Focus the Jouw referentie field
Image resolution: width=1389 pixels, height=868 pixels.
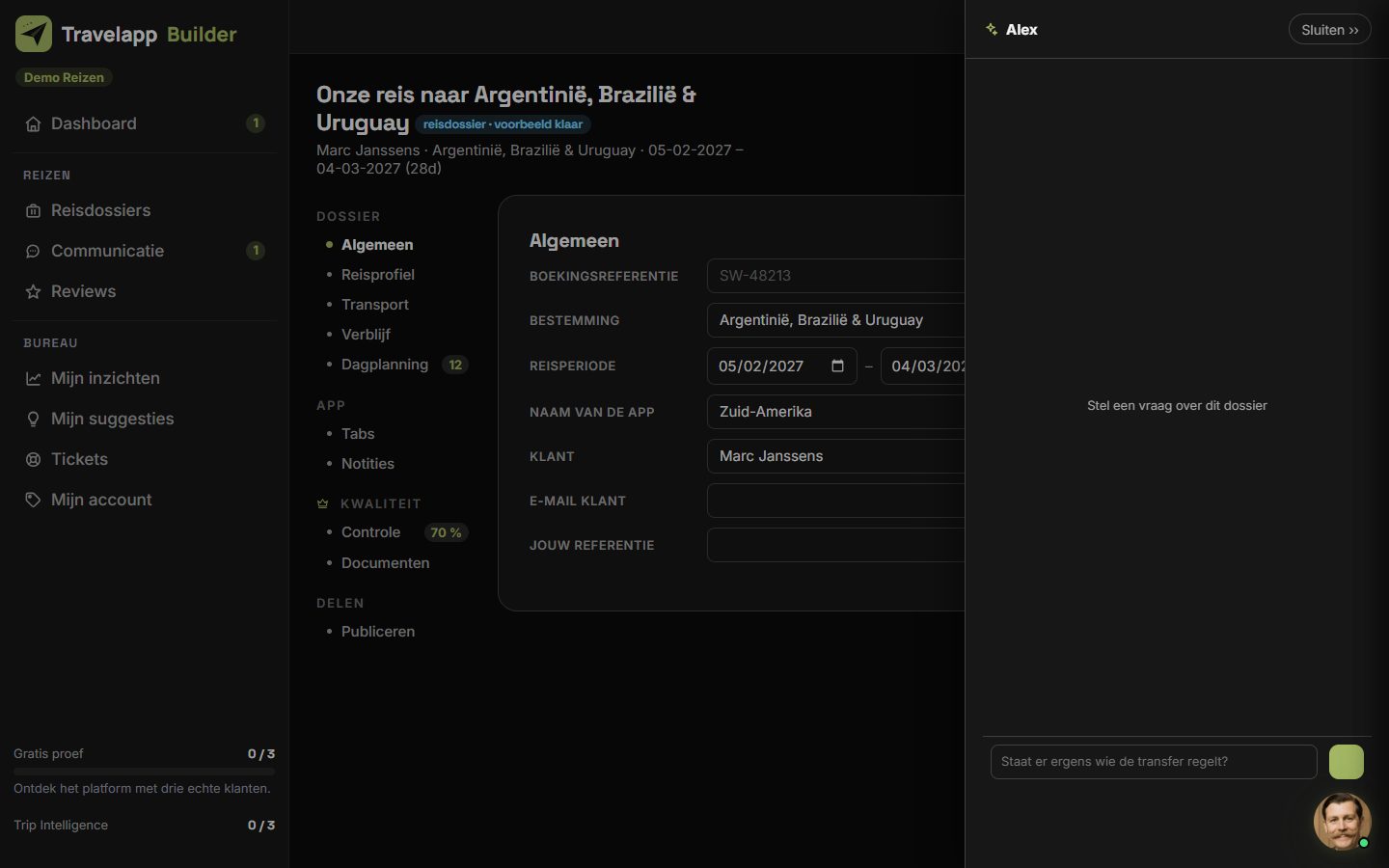pyautogui.click(x=835, y=545)
